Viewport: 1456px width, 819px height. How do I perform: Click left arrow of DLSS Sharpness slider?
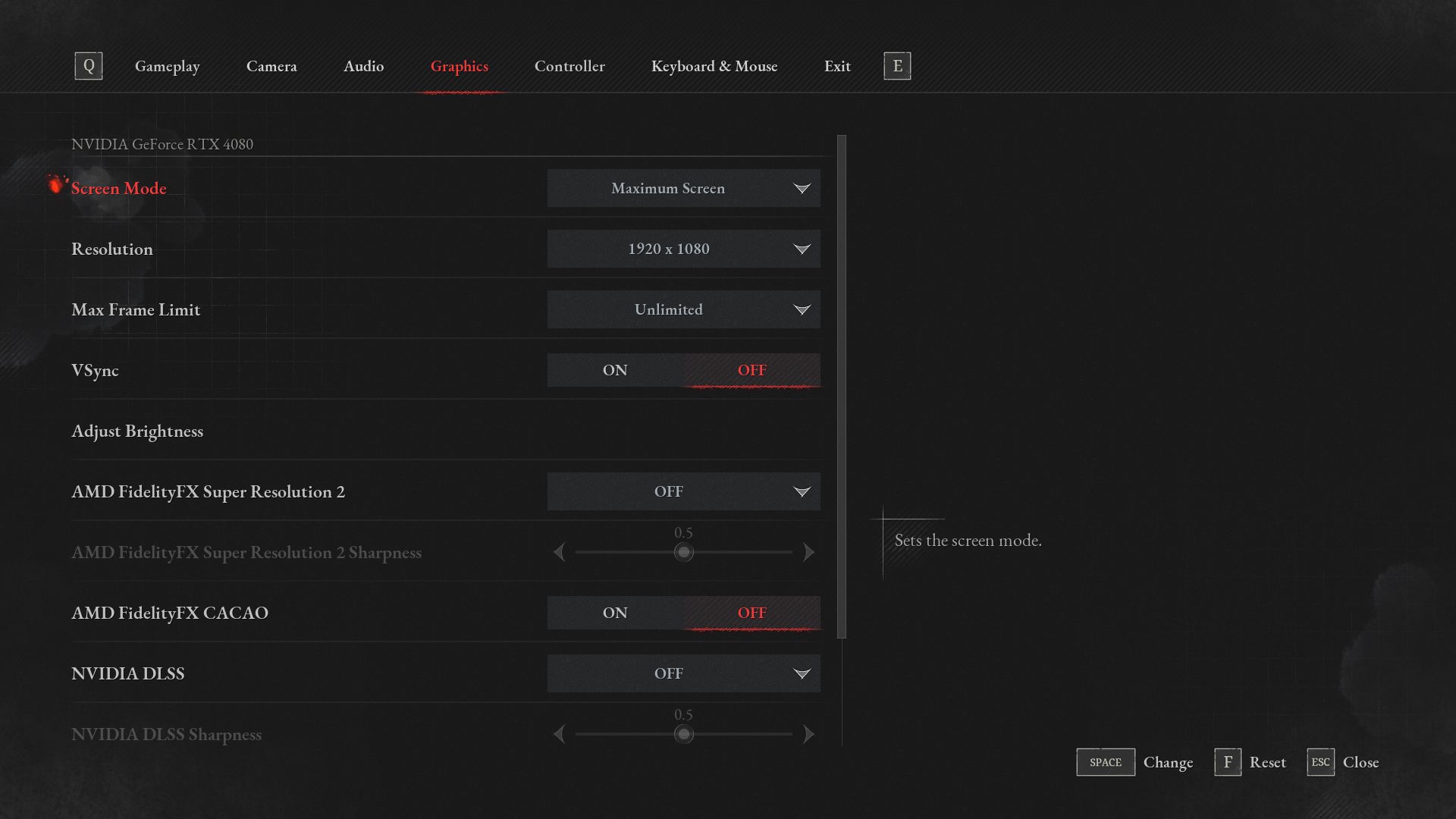(x=560, y=734)
